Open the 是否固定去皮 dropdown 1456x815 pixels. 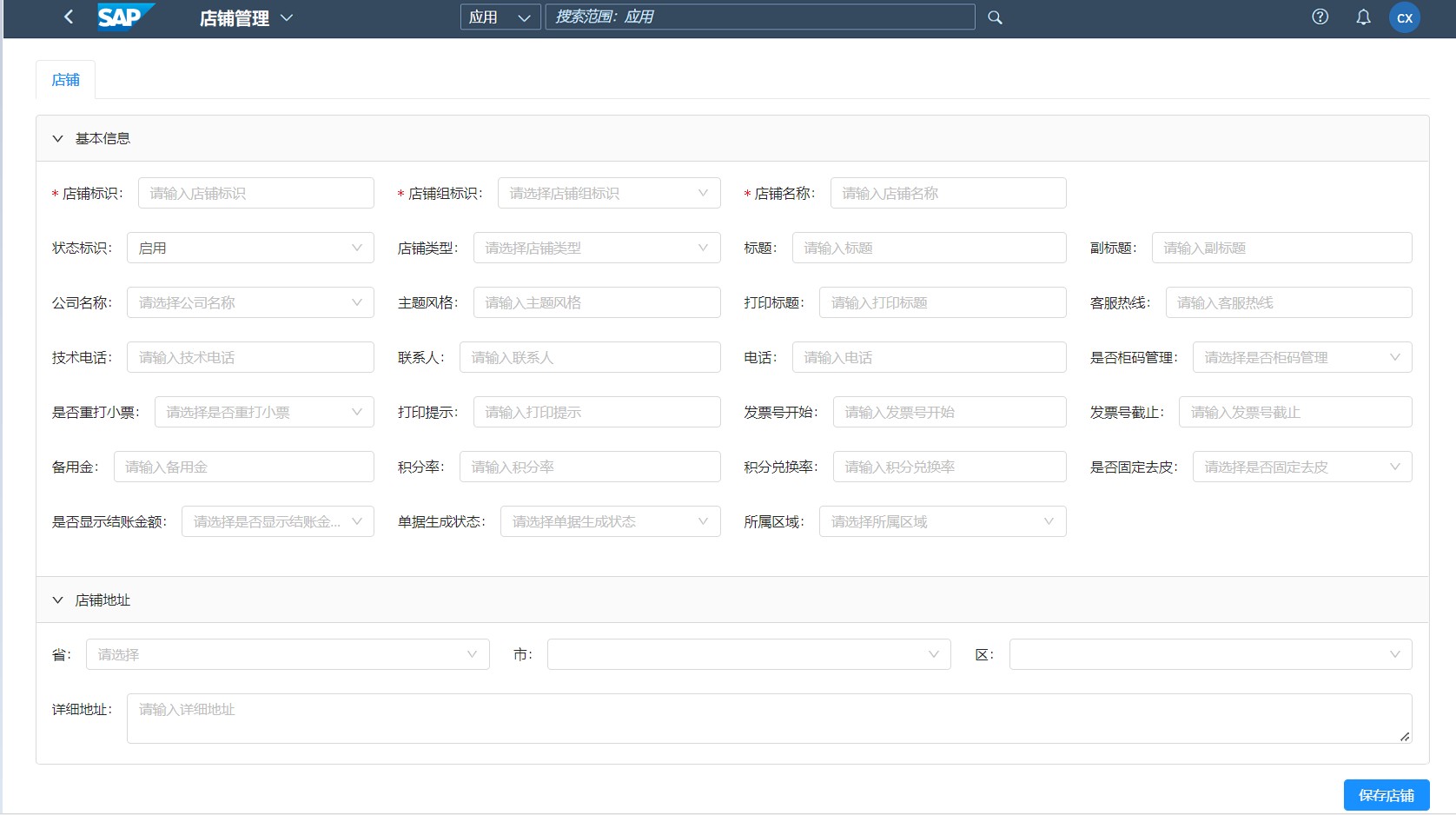point(1302,467)
